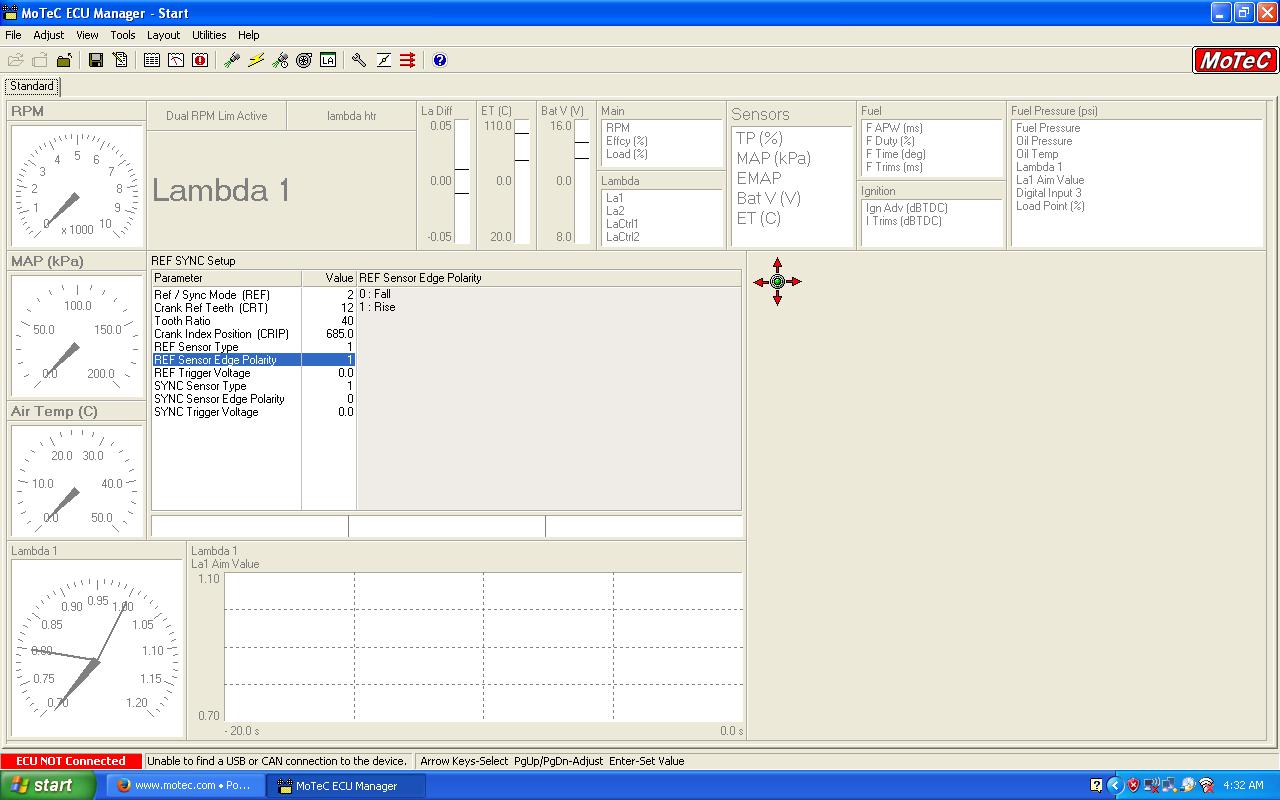Click the wireless network tray icon
Viewport: 1280px width, 800px height.
click(x=1205, y=785)
